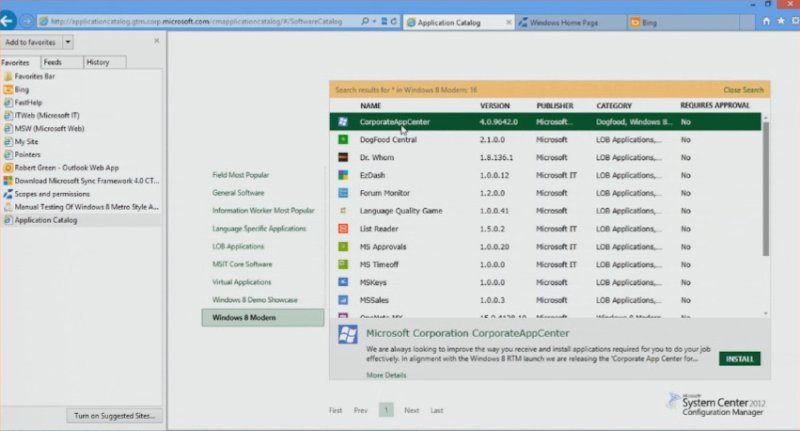Click the List Reader app icon
Viewport: 800px width, 431px height.
click(343, 229)
